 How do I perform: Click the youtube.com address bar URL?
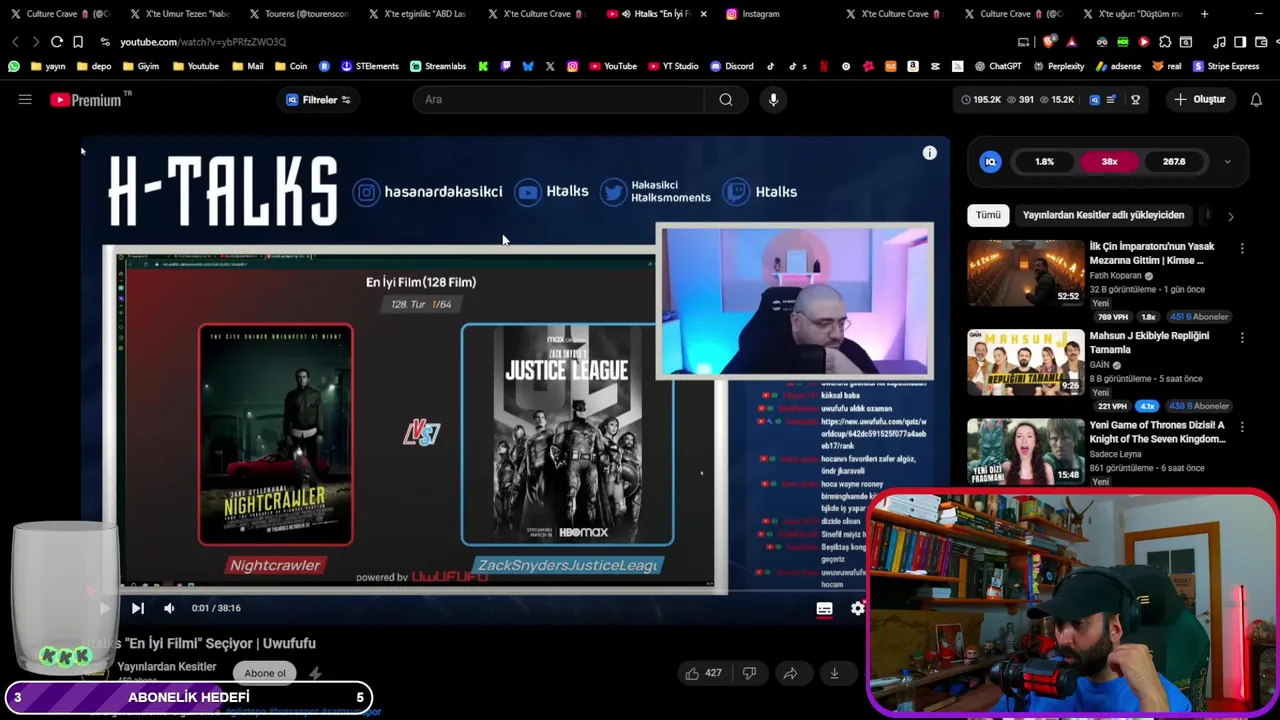pyautogui.click(x=203, y=42)
